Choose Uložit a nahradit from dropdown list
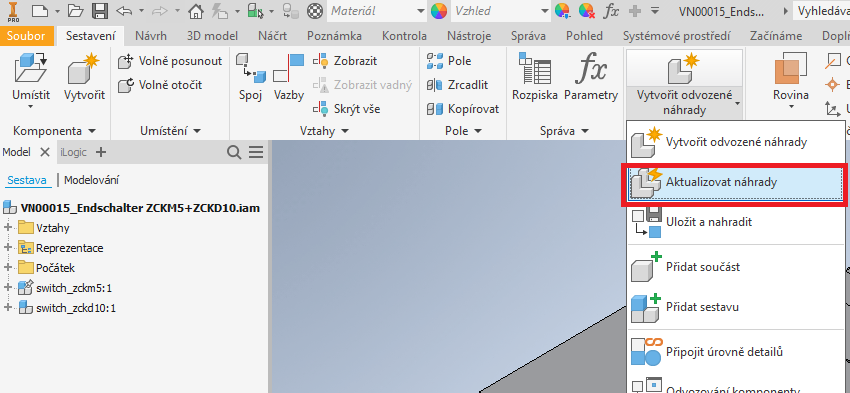 (x=737, y=222)
